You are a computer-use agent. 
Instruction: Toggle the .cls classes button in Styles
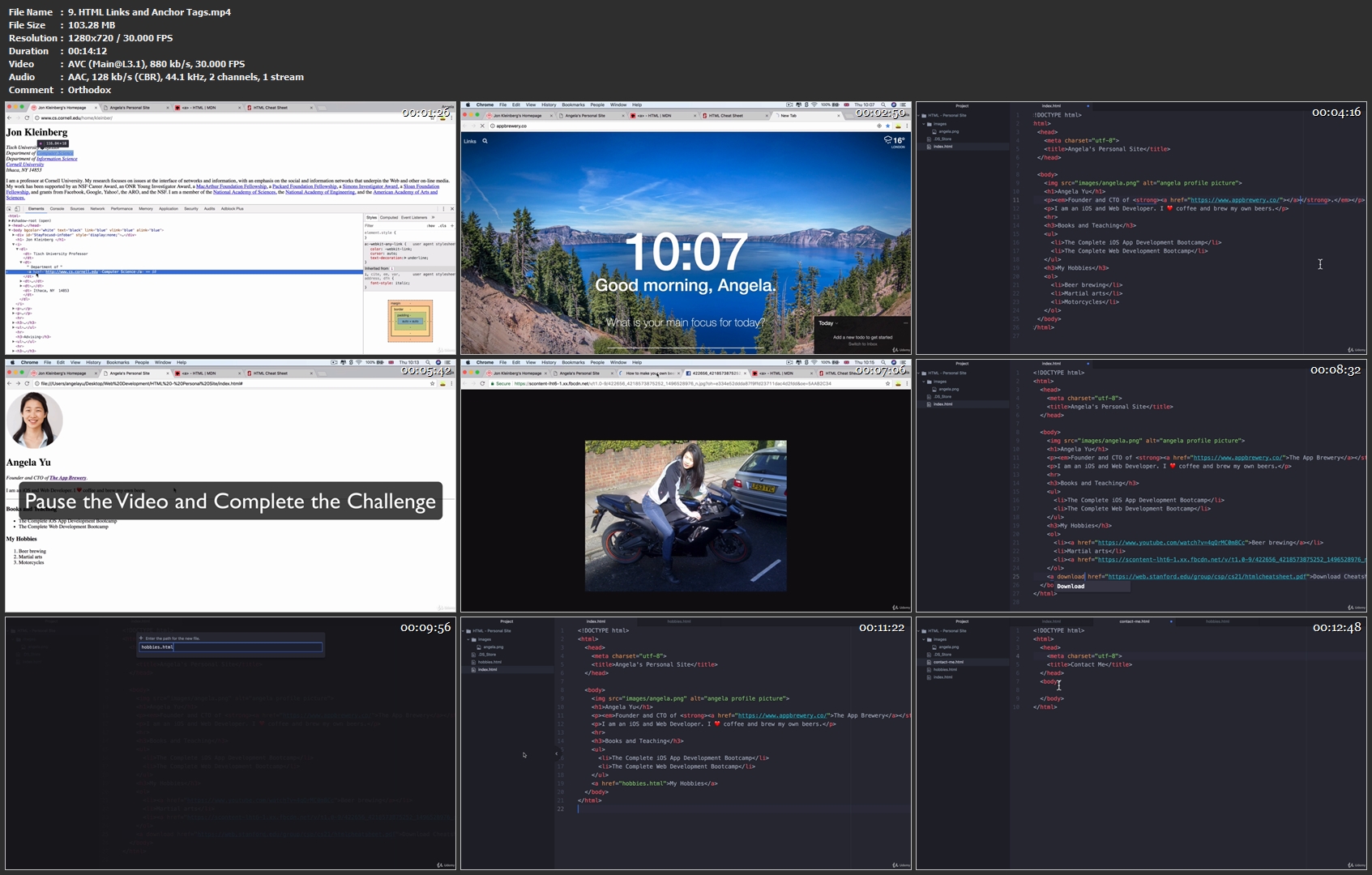click(442, 225)
